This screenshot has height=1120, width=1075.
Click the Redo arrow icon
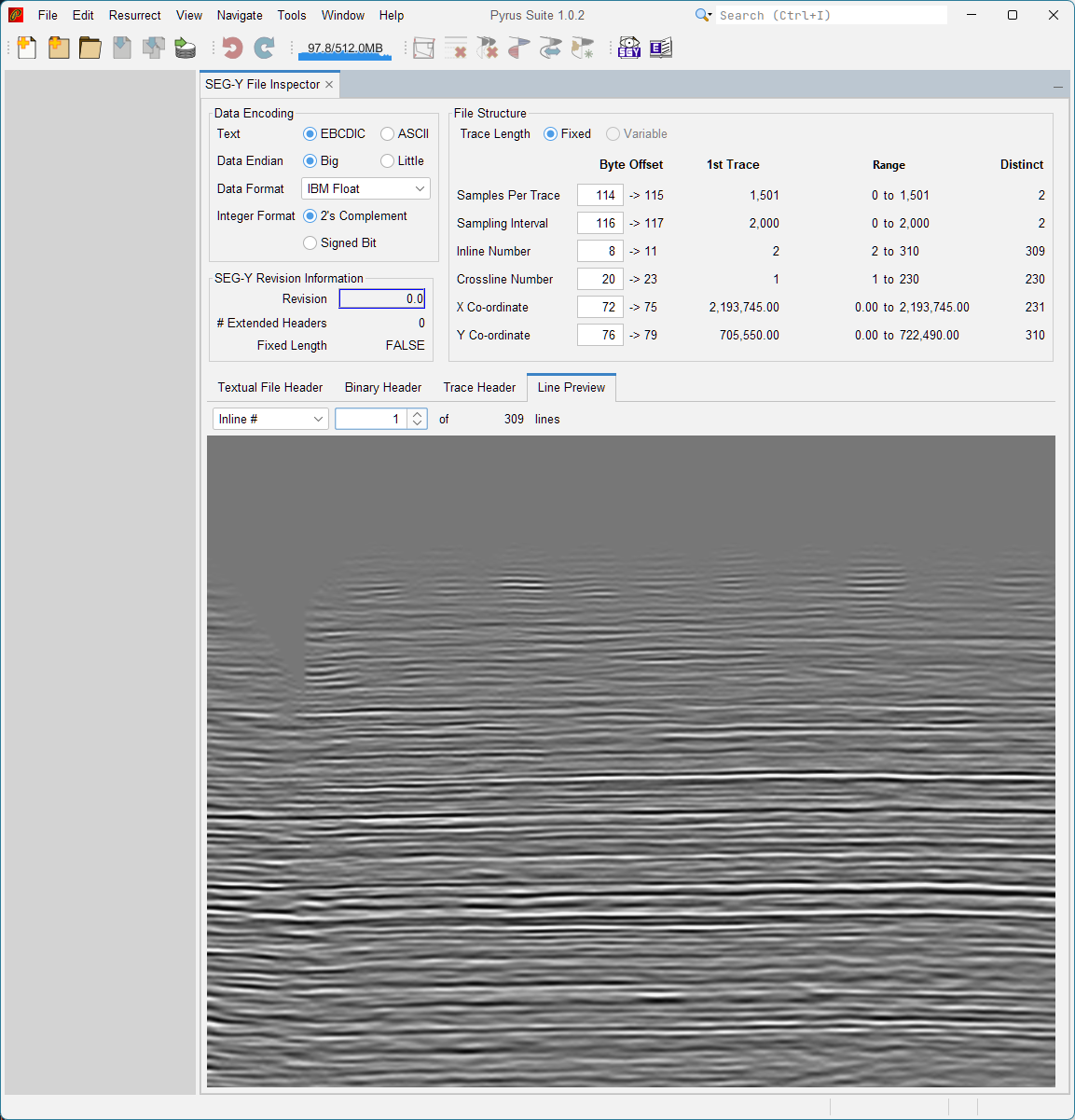(x=265, y=48)
